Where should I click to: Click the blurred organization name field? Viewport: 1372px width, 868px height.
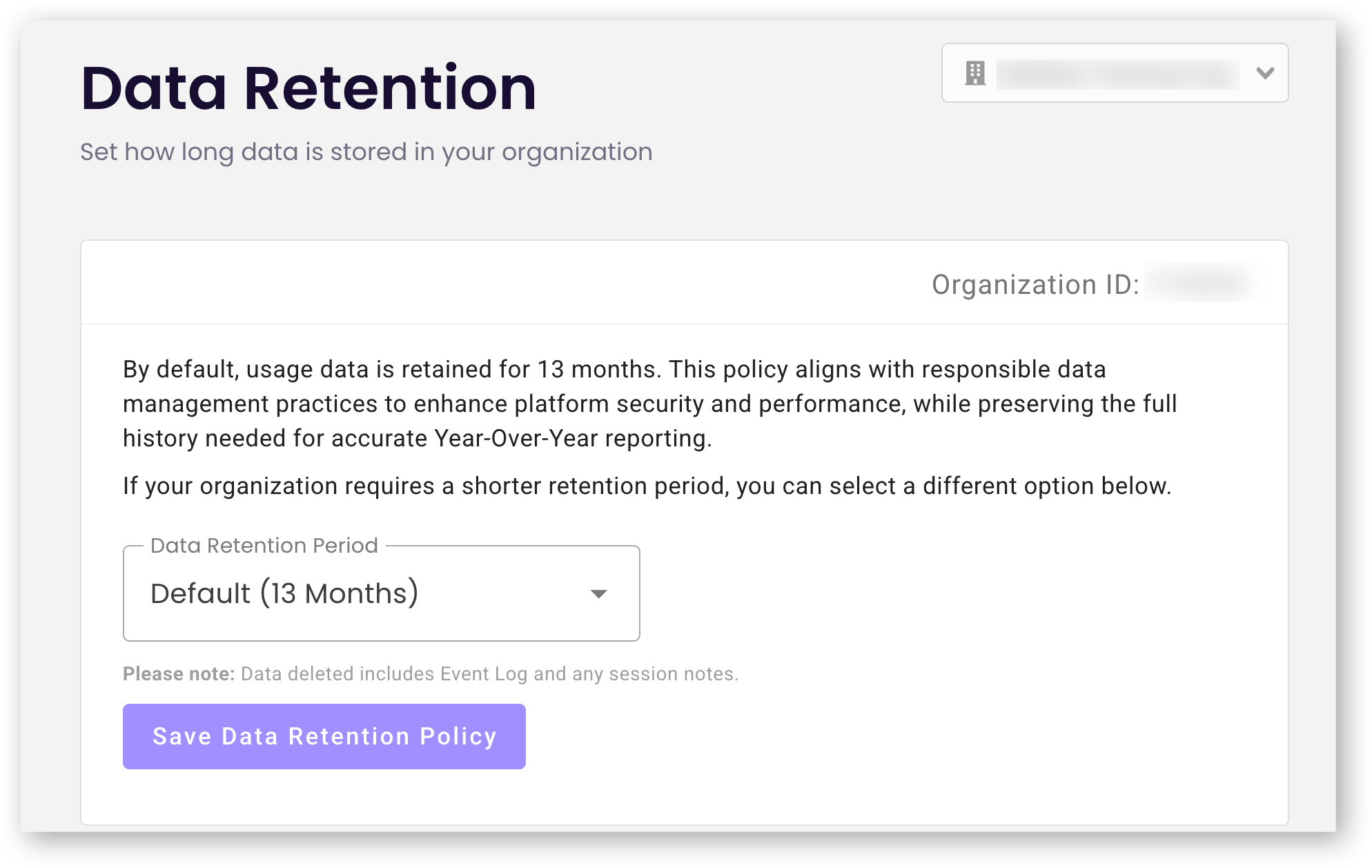pos(1117,73)
